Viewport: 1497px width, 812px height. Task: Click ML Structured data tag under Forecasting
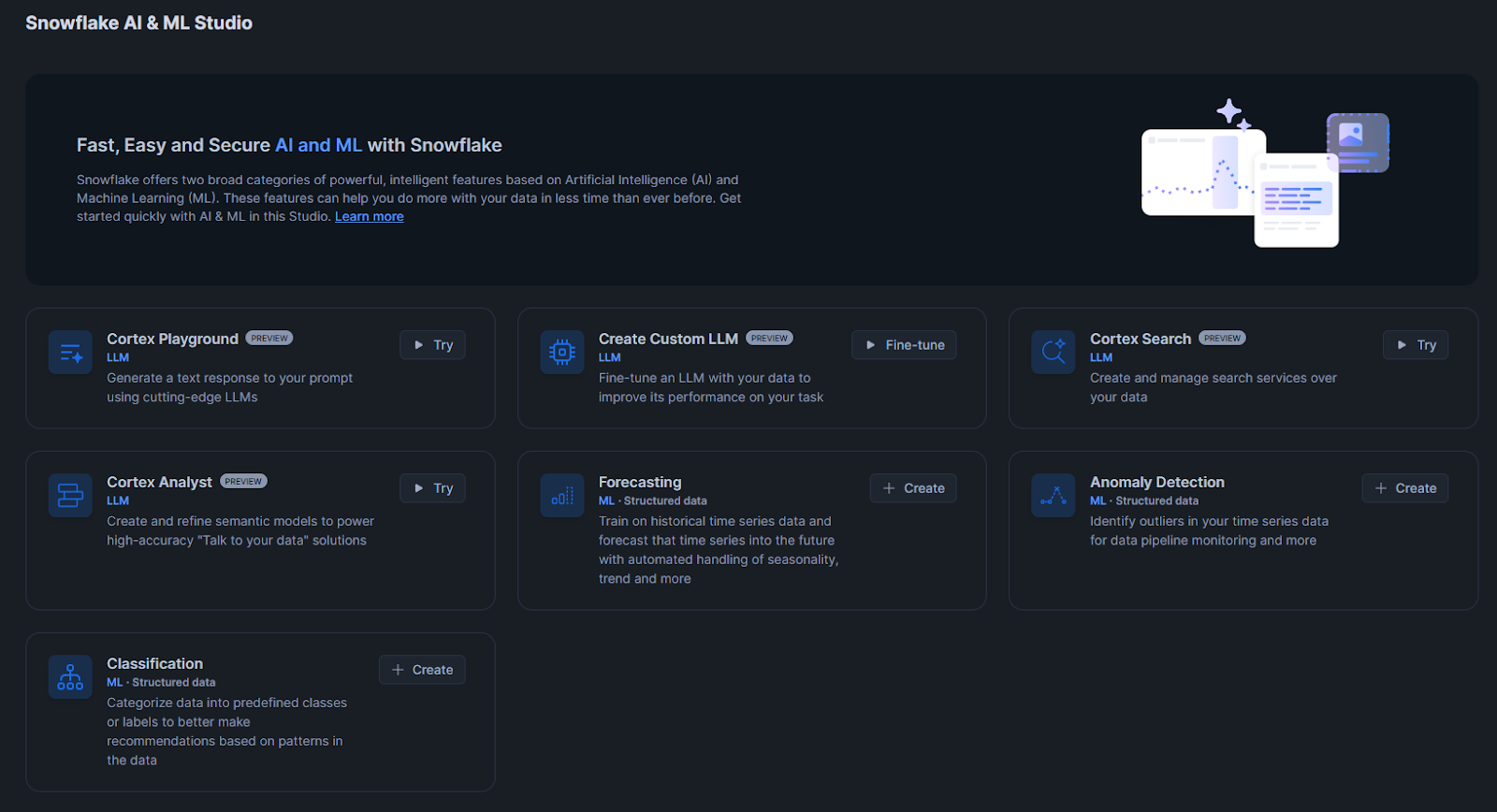653,500
